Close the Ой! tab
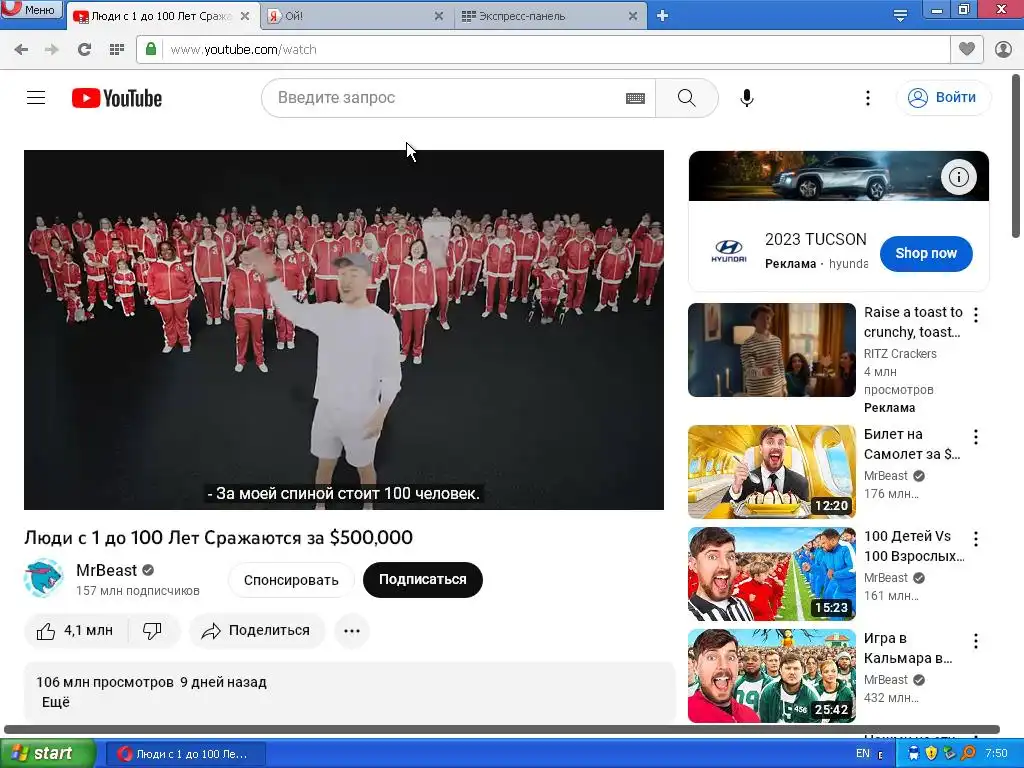Screen dimensions: 1024x768 click(439, 16)
